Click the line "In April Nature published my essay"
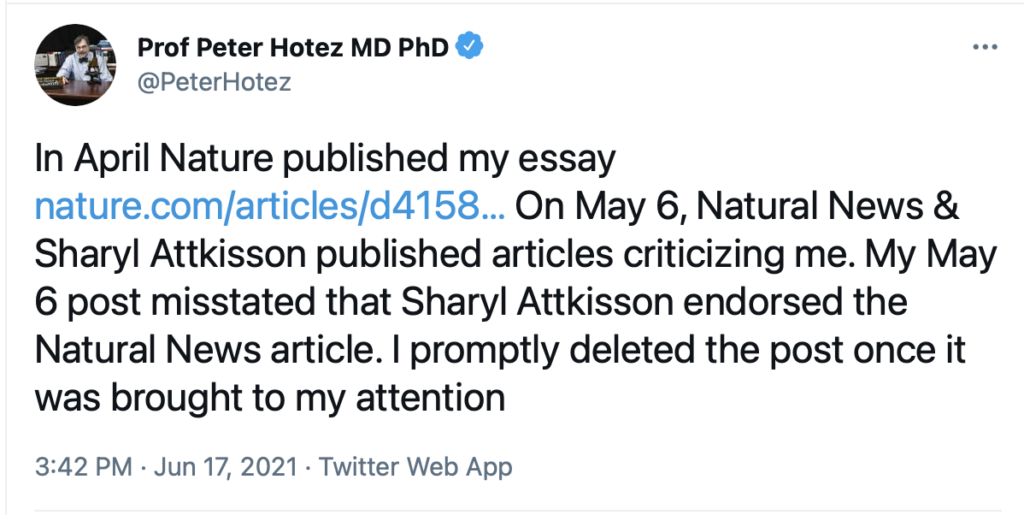 pos(325,160)
